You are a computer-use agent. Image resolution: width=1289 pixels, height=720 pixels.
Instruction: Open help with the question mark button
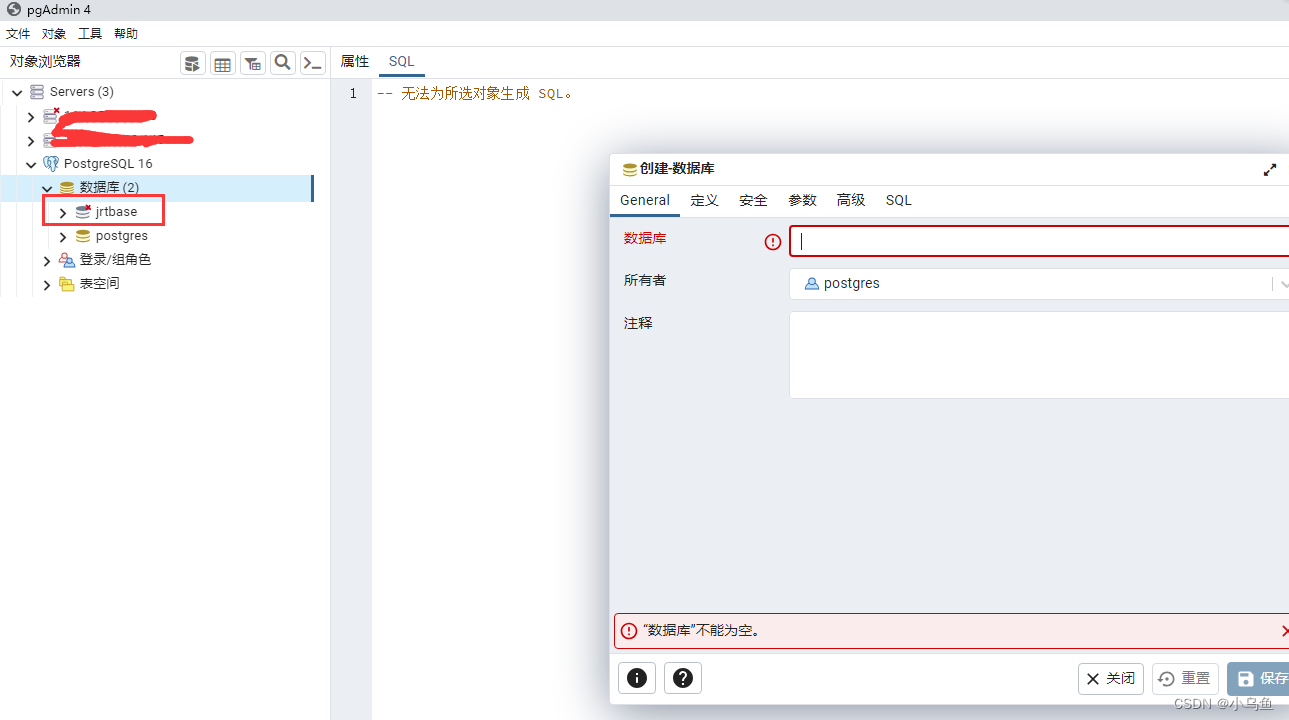click(683, 678)
